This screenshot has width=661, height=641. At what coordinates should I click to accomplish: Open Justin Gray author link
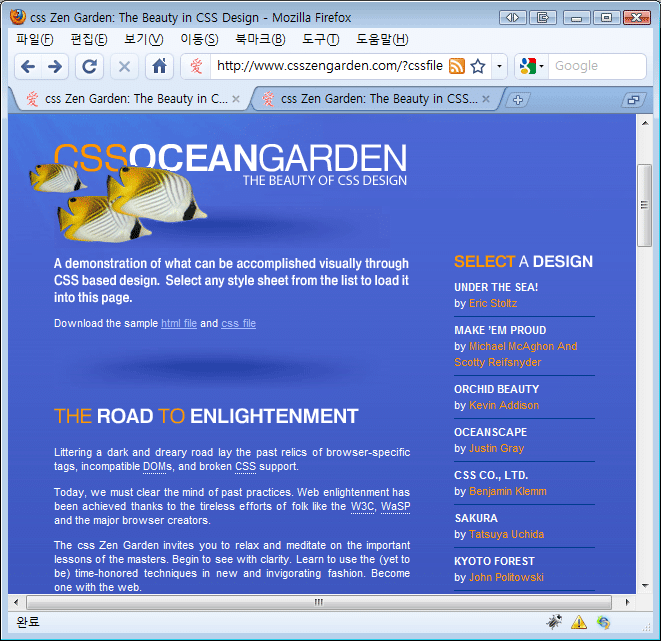tap(497, 448)
